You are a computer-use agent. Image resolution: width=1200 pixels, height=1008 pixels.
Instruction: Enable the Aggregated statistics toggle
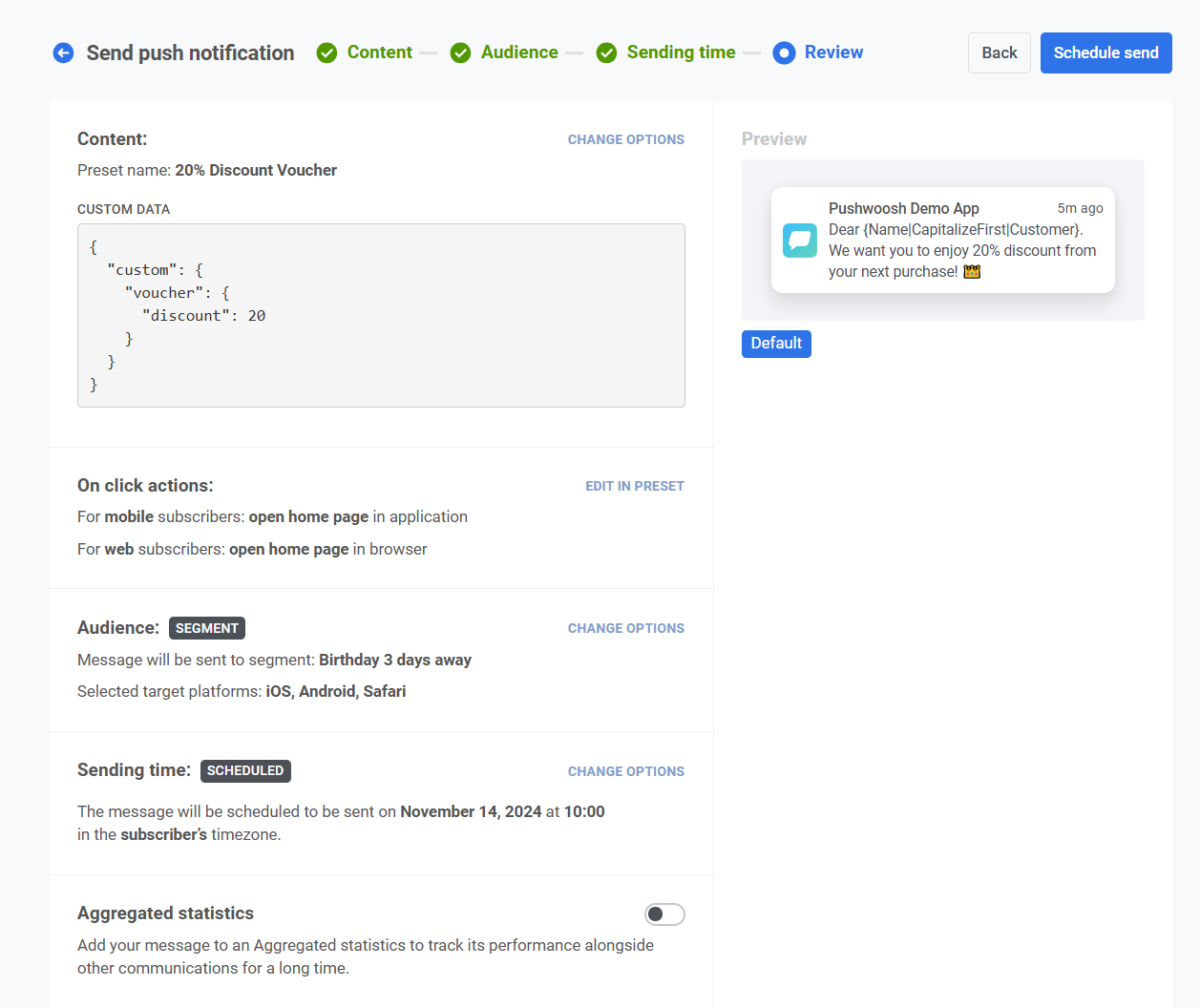664,914
